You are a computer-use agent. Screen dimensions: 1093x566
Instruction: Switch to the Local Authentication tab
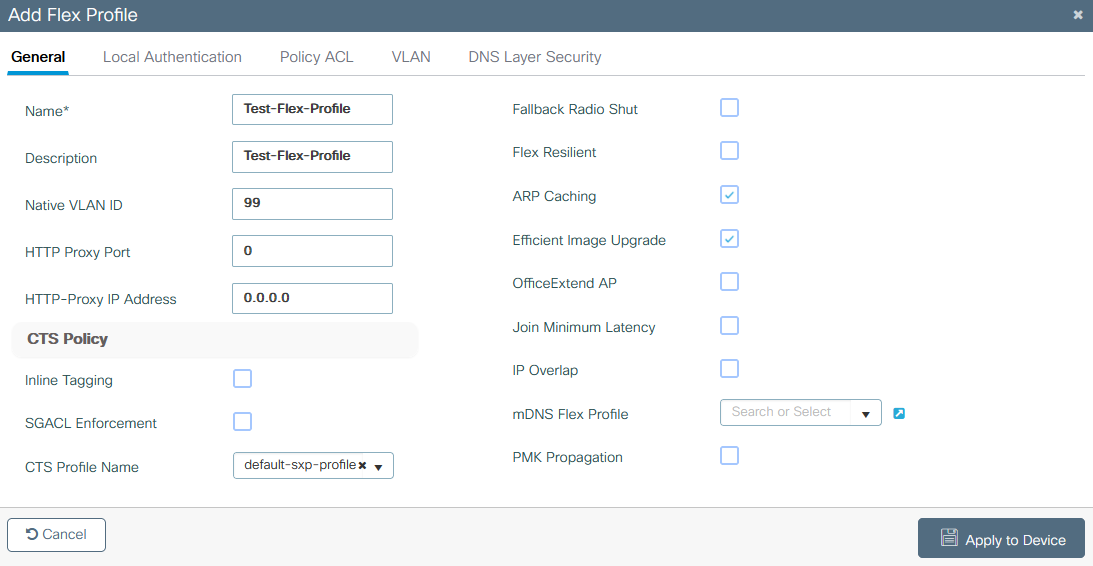pos(172,57)
